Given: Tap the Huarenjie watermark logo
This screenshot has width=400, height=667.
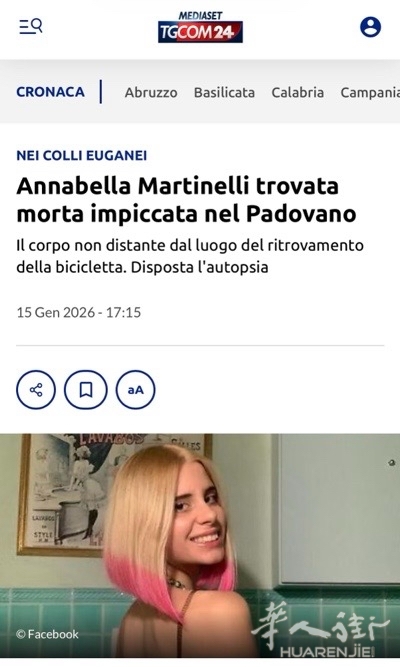Looking at the screenshot, I should [320, 632].
